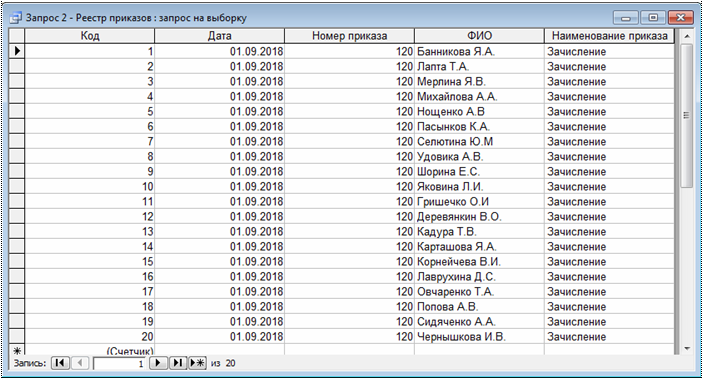This screenshot has width=702, height=379.
Task: Click cell Кадура Т.В.
Action: click(x=479, y=231)
